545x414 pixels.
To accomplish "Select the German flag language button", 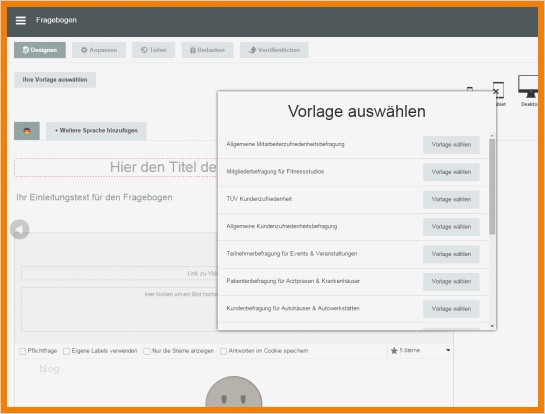I will coord(27,131).
